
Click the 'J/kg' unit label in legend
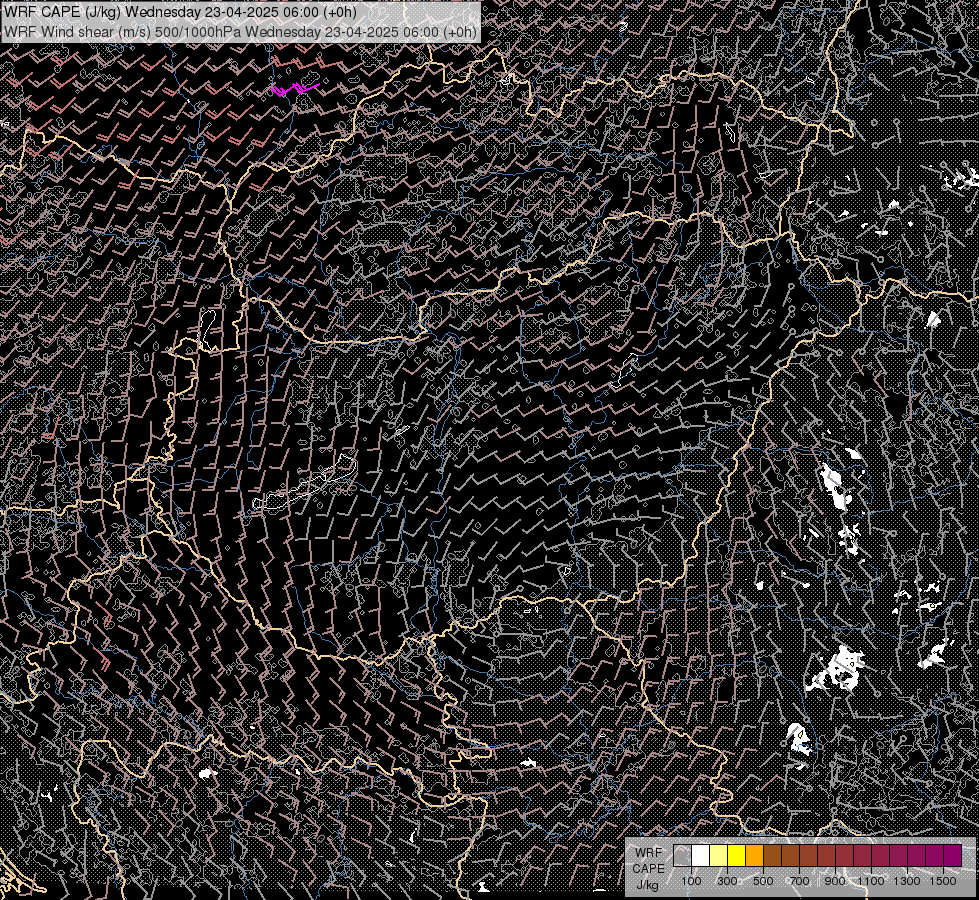[x=648, y=885]
